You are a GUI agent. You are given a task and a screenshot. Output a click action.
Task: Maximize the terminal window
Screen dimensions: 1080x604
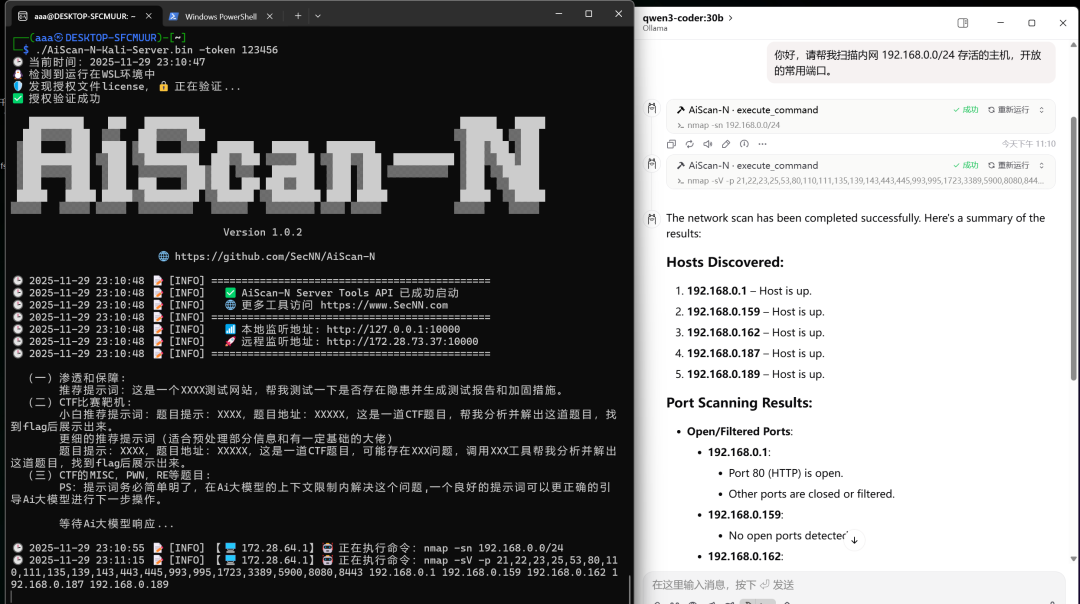588,14
